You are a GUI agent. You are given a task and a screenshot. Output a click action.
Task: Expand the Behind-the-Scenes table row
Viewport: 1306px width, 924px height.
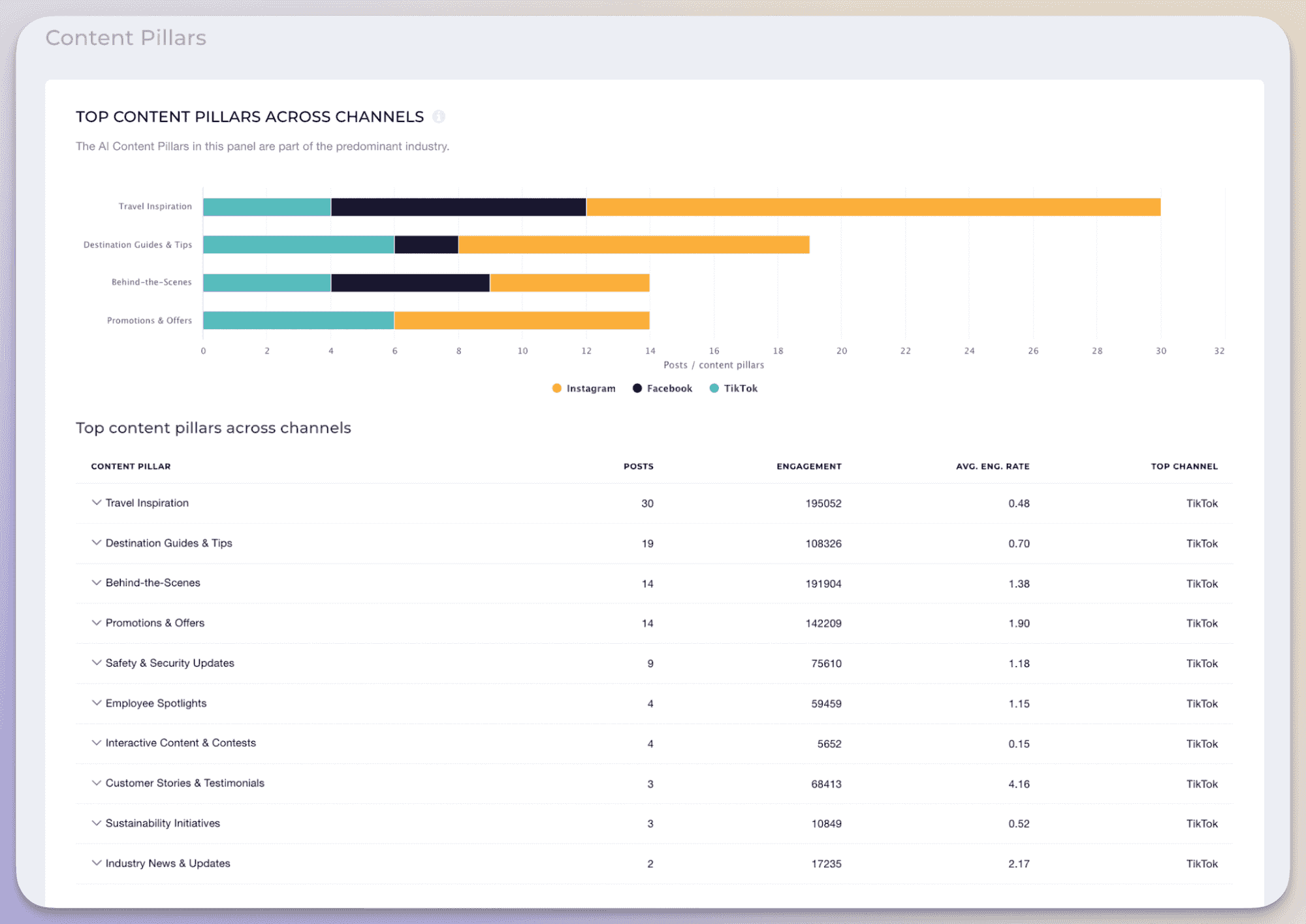97,582
